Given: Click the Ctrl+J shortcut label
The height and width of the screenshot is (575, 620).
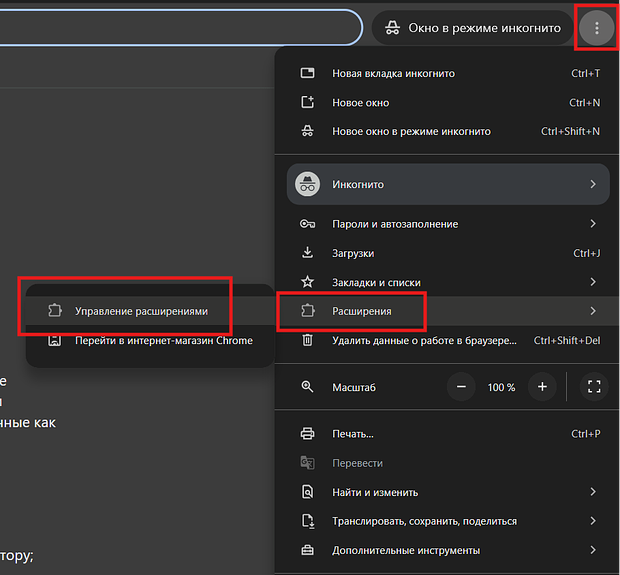Looking at the screenshot, I should click(587, 253).
